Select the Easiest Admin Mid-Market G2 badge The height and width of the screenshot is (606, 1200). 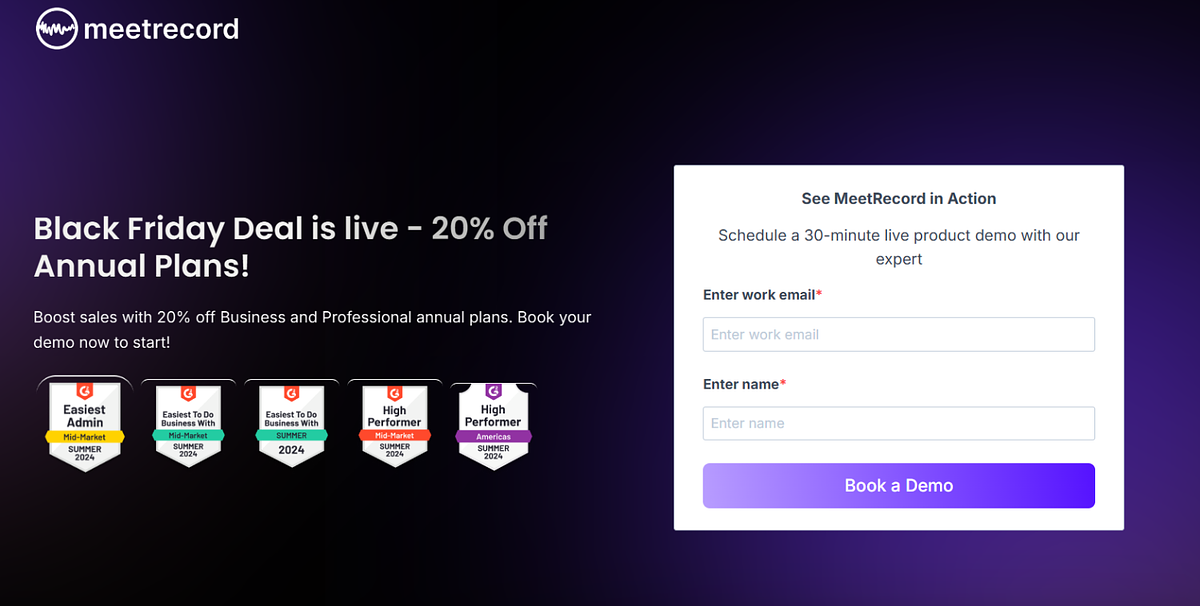(x=85, y=424)
